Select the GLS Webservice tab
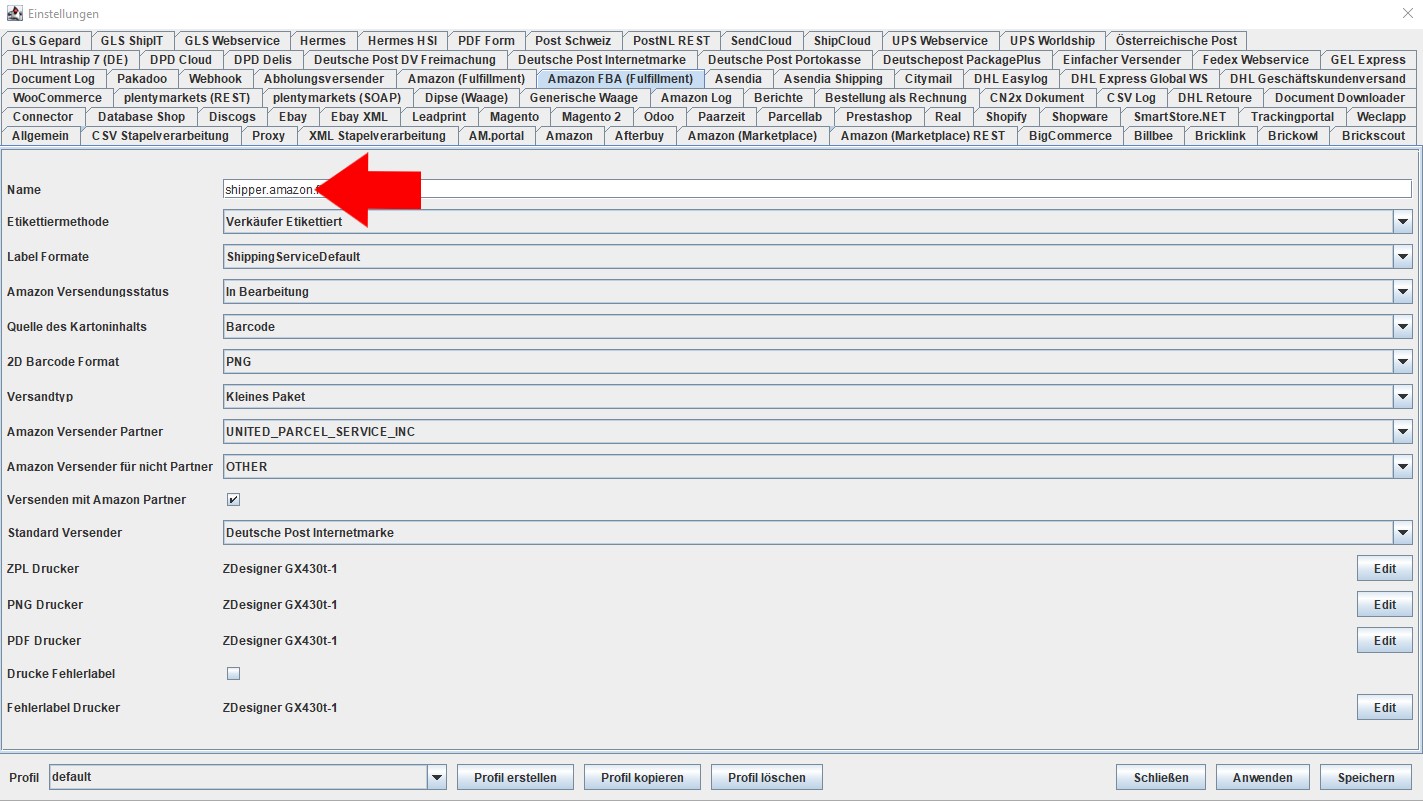The image size is (1423, 801). (232, 41)
